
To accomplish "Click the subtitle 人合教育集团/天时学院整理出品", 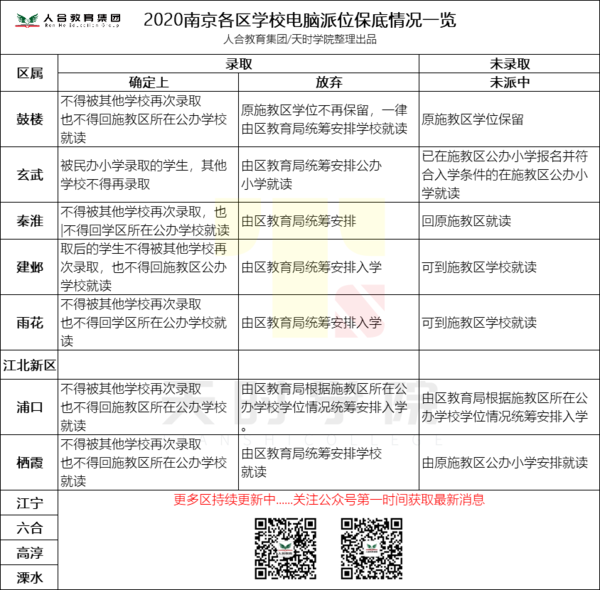I will click(300, 39).
